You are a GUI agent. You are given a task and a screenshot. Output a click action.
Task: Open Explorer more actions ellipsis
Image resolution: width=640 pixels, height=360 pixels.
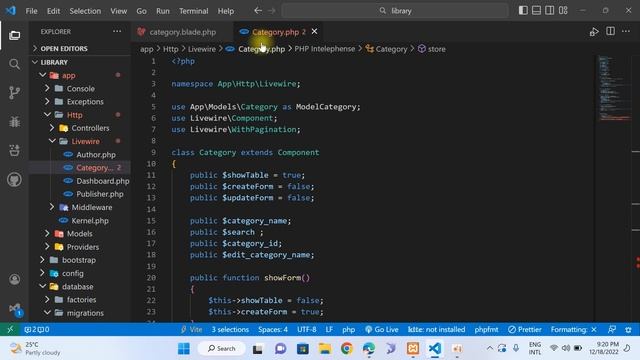(x=117, y=31)
